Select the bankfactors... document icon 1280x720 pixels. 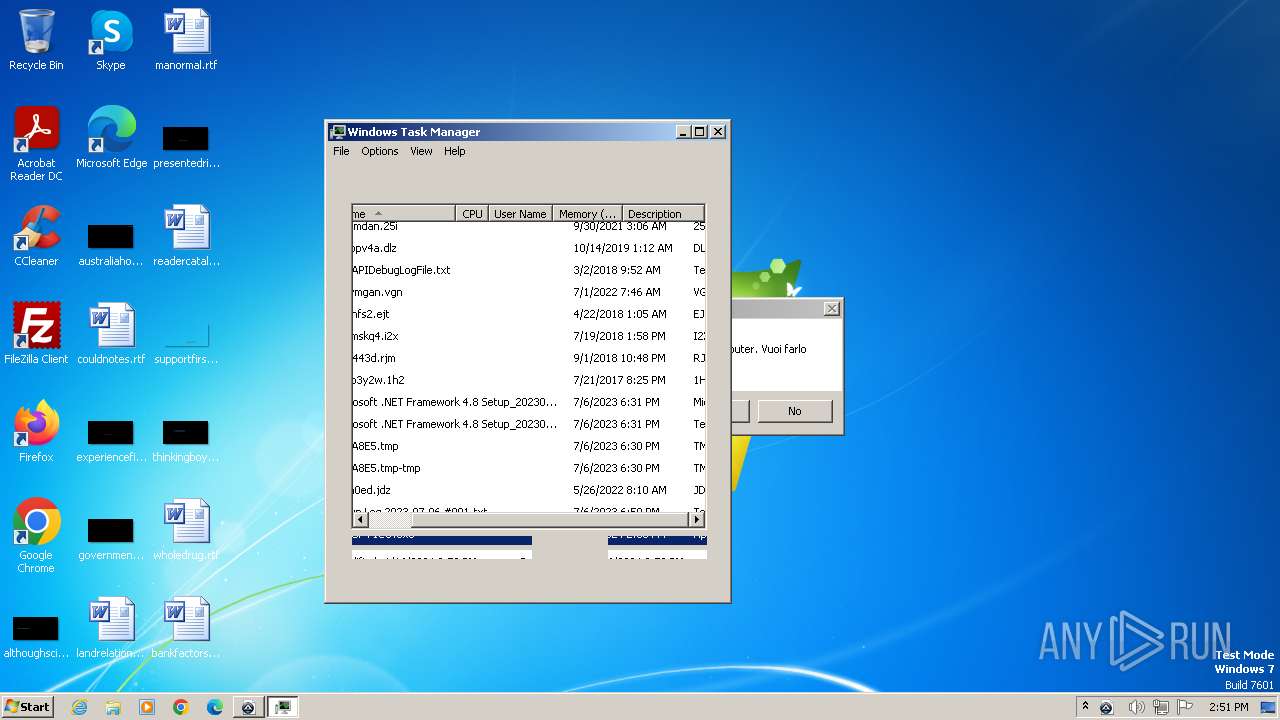186,627
